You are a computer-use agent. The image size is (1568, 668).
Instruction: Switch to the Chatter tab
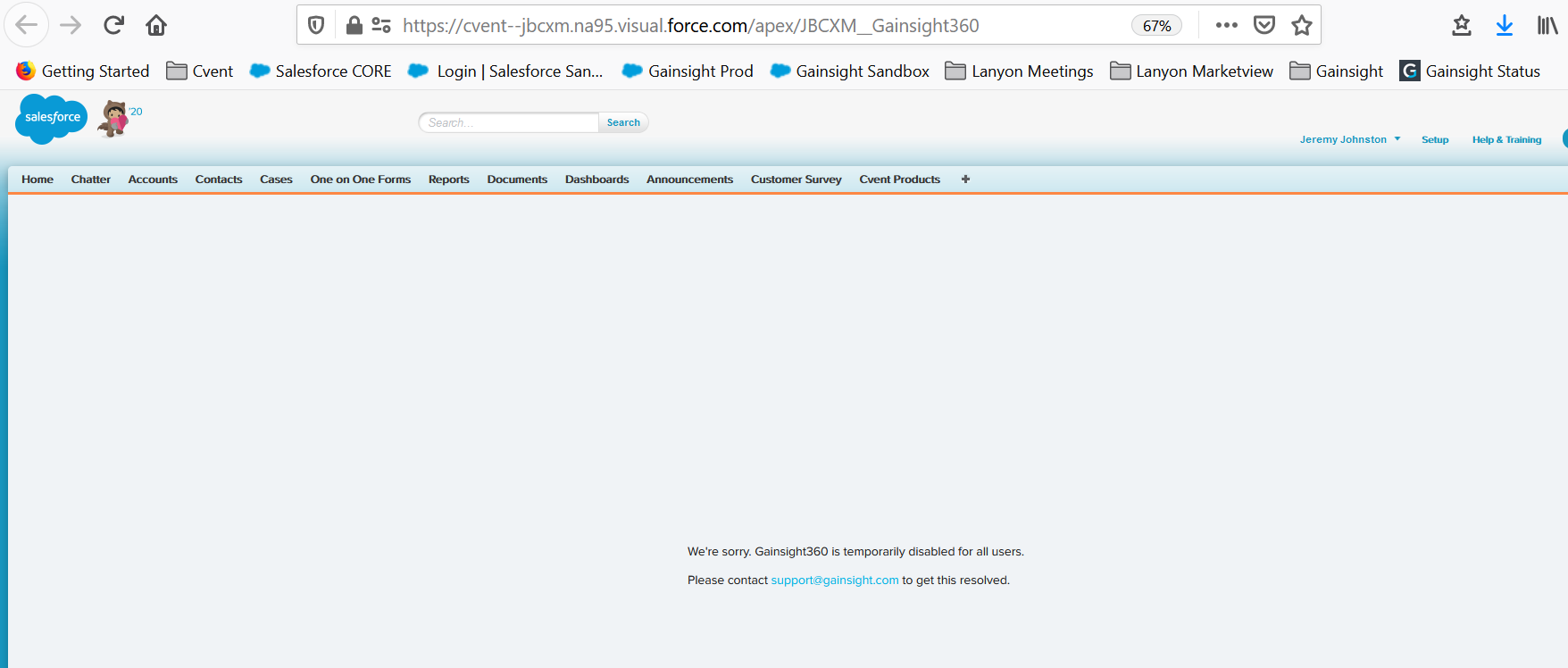(91, 180)
